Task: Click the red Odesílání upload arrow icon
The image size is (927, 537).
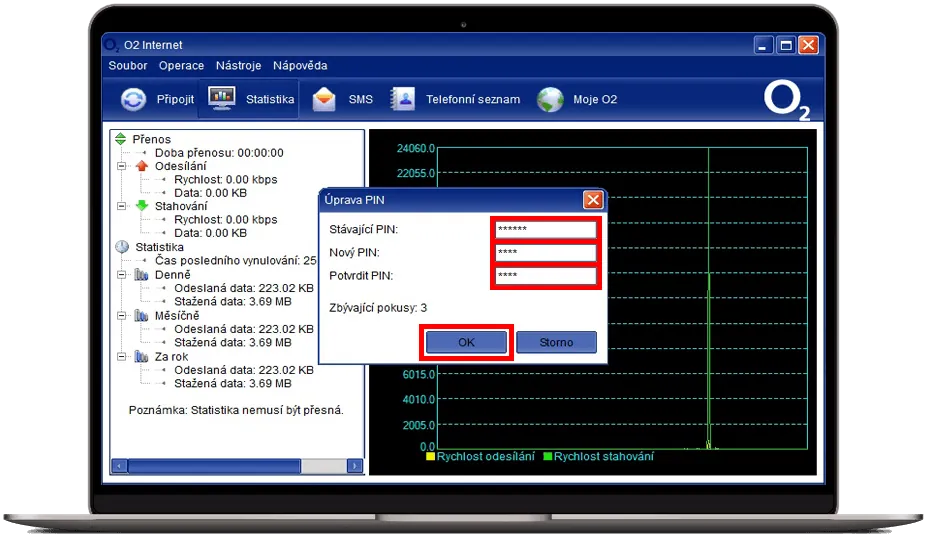Action: pyautogui.click(x=141, y=166)
